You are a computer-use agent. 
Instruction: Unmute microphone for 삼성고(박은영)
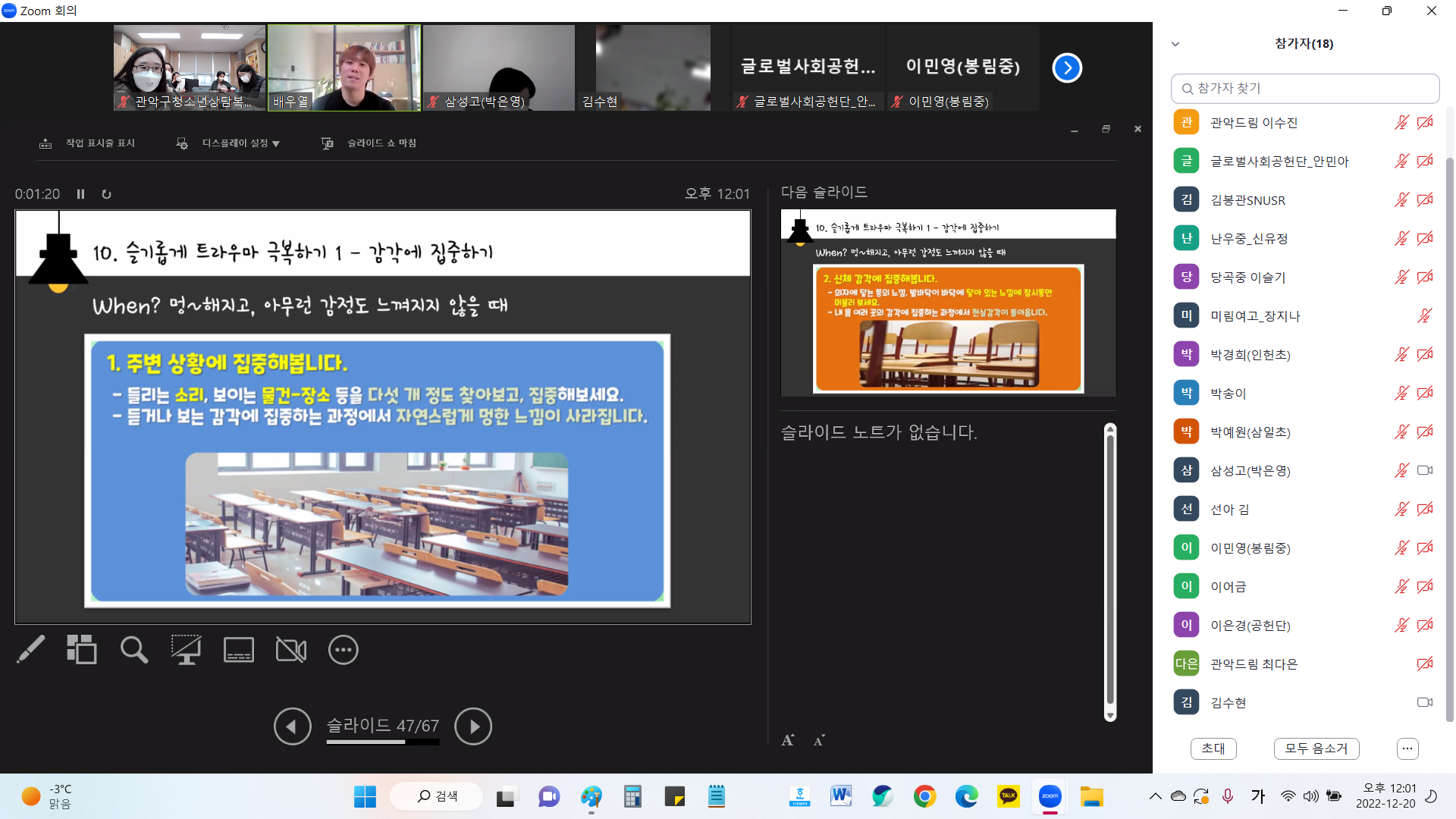point(1401,470)
